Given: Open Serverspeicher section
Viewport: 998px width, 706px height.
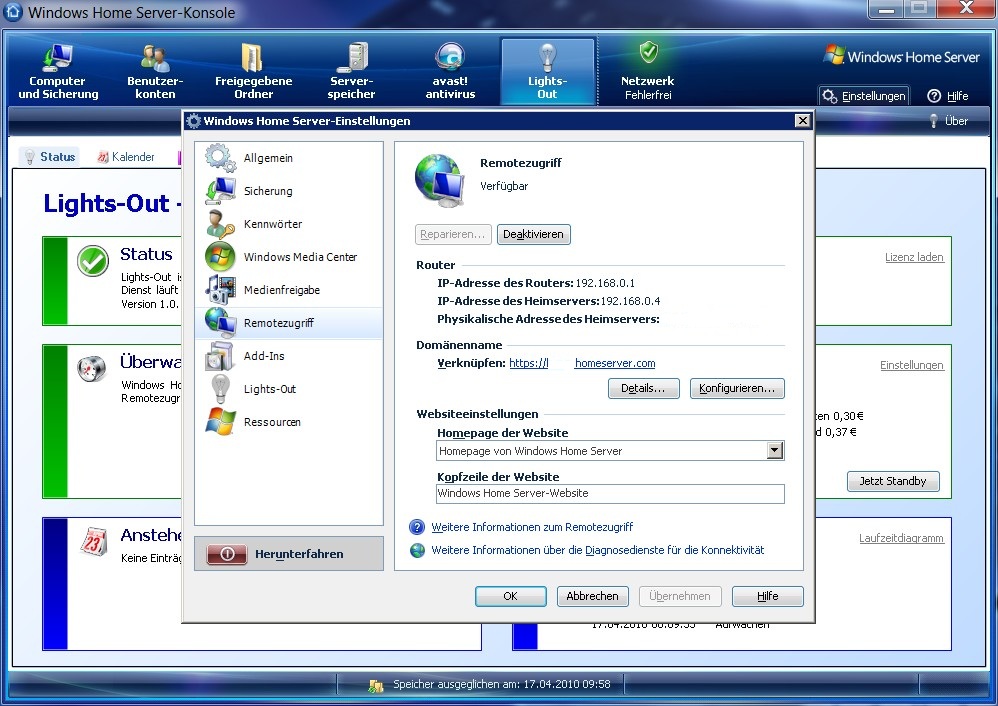Looking at the screenshot, I should click(351, 71).
